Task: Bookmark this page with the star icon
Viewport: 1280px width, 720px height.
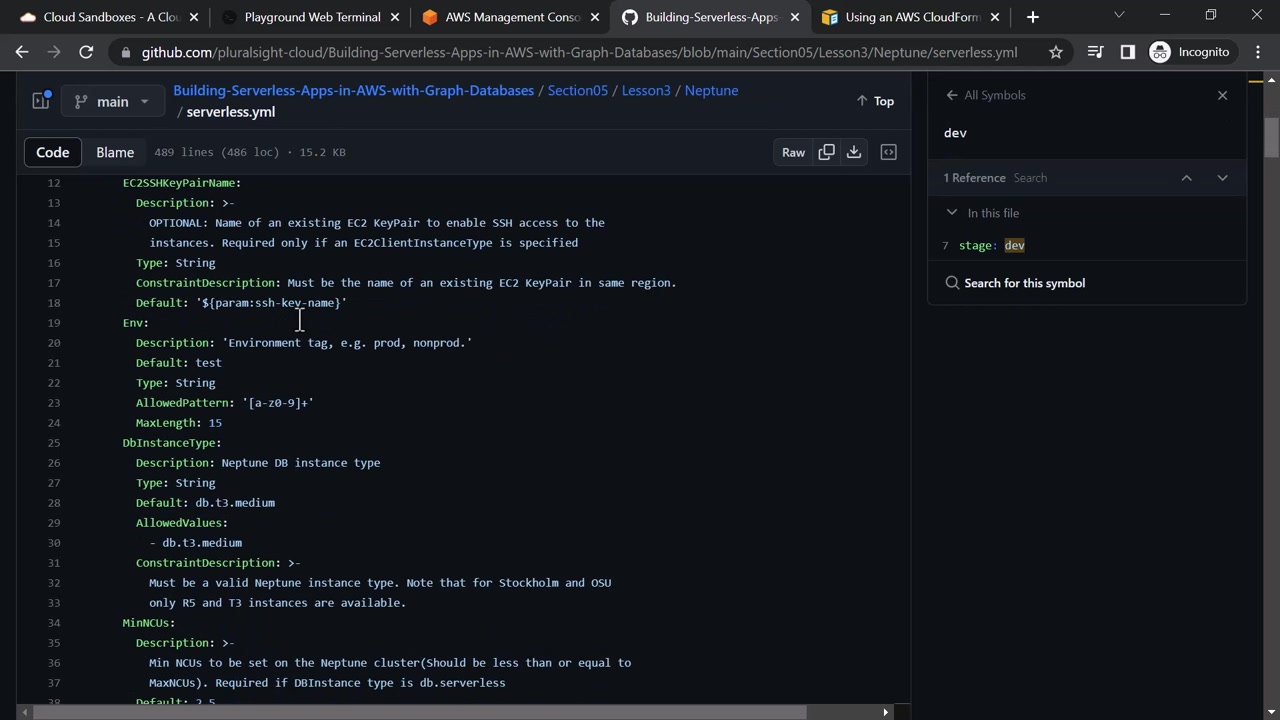Action: (x=1055, y=52)
